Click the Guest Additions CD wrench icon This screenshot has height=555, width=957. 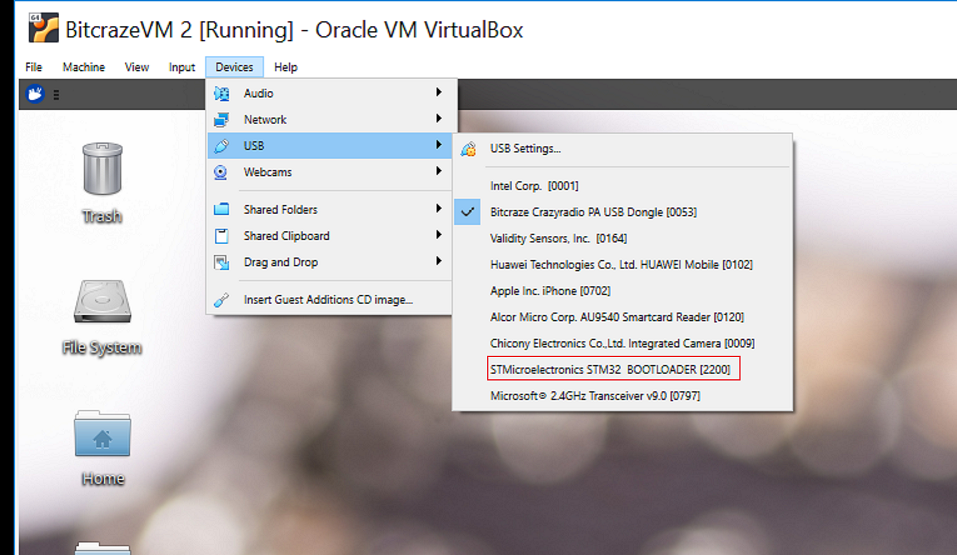222,300
